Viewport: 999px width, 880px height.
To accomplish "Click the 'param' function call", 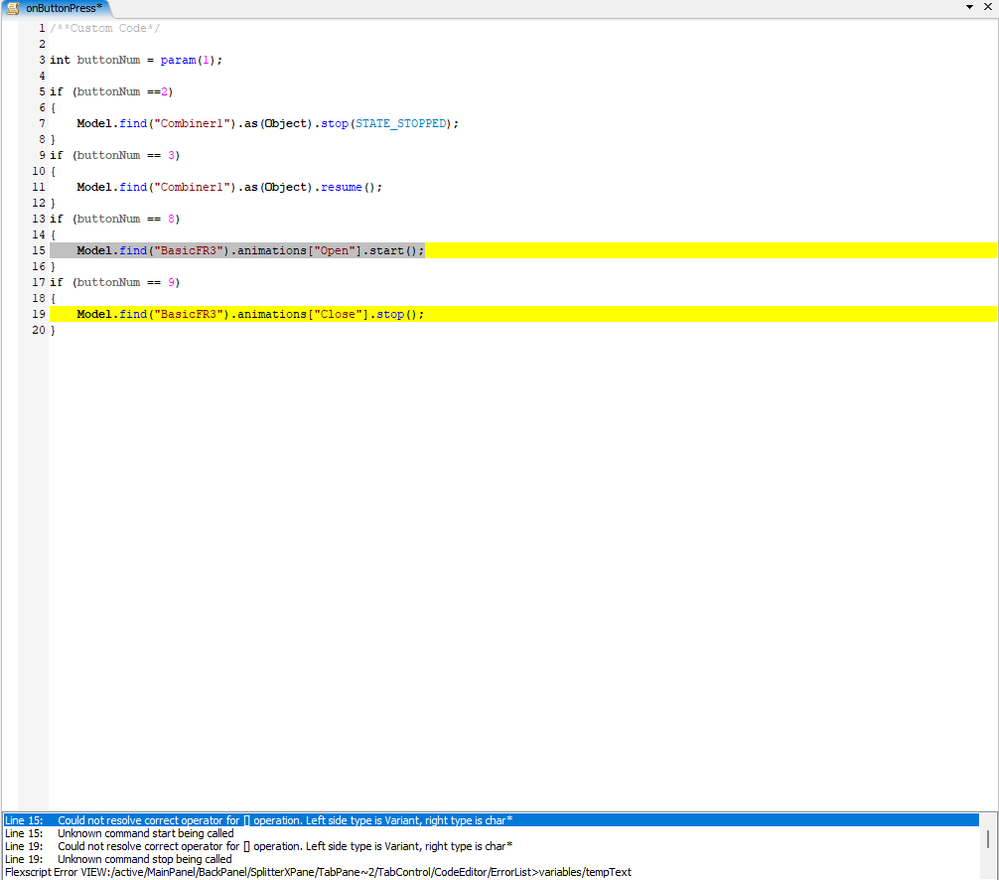I will pyautogui.click(x=178, y=60).
